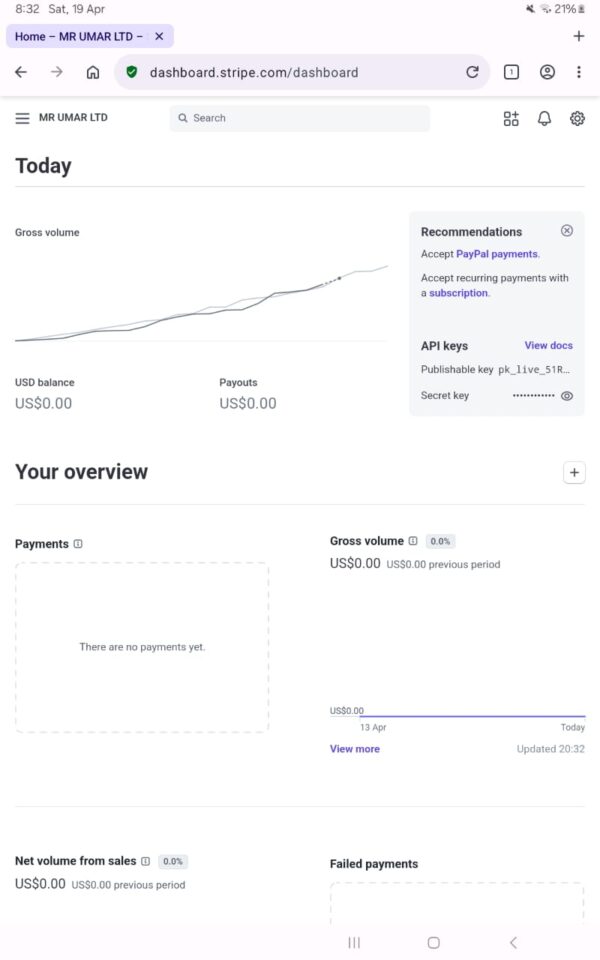Add a widget with the plus button
The image size is (600, 960).
(x=574, y=473)
